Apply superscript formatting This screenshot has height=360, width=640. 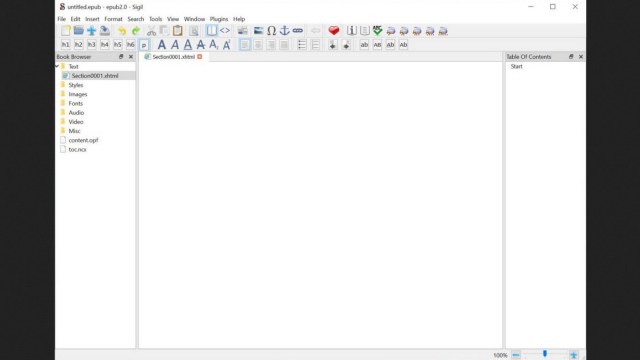[x=227, y=45]
